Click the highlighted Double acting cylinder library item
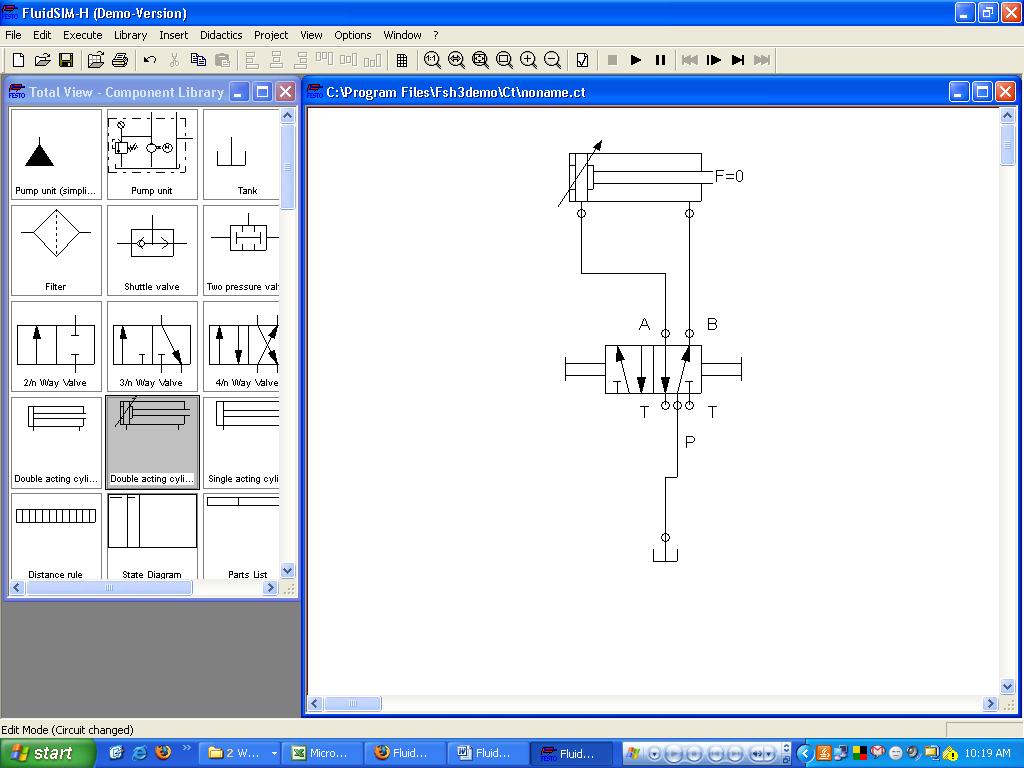1024x768 pixels. click(x=152, y=442)
